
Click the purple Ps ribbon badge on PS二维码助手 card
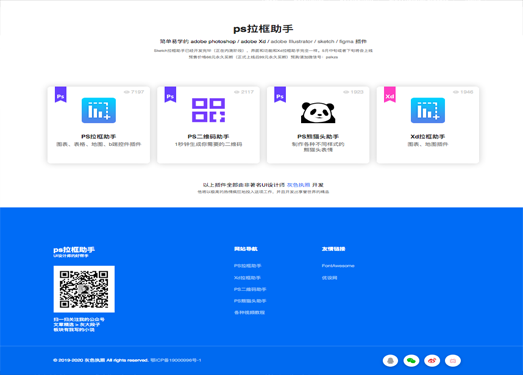pyautogui.click(x=170, y=94)
